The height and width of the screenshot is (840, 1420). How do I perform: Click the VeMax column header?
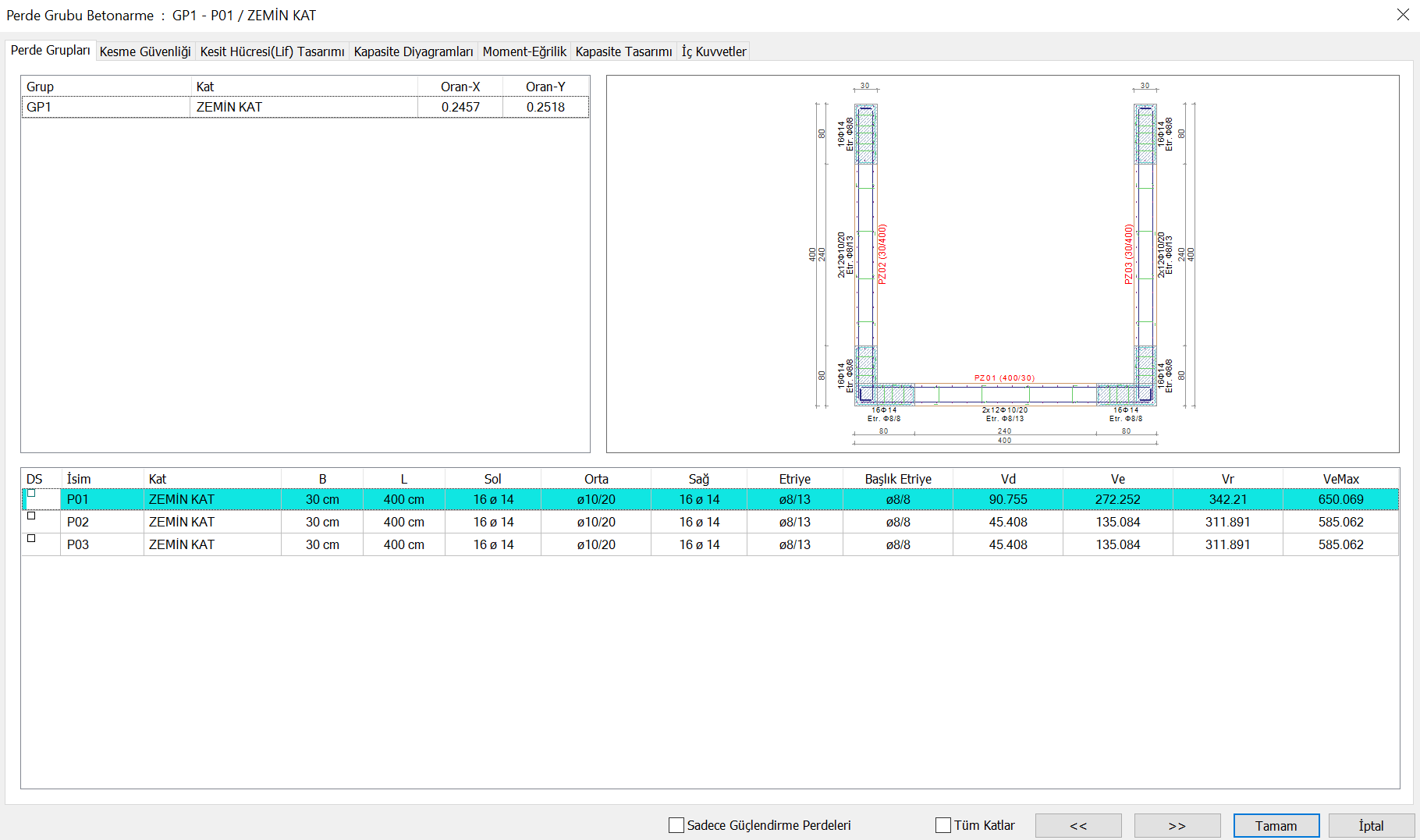[1340, 479]
